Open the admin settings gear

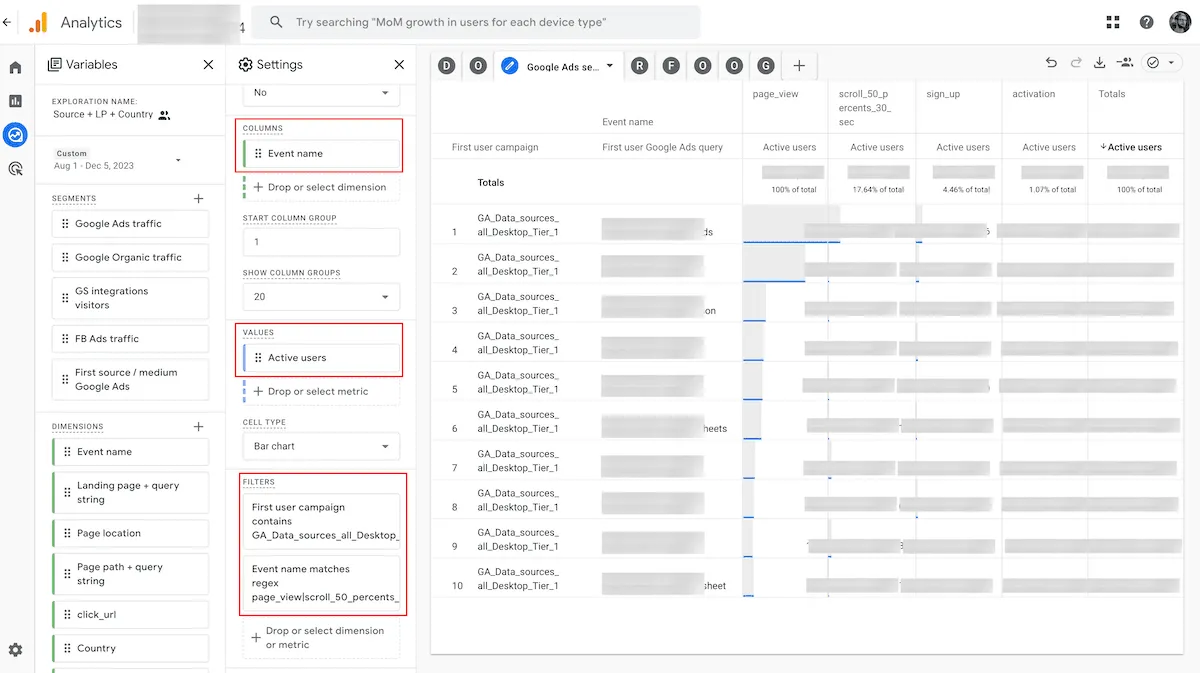[x=14, y=648]
